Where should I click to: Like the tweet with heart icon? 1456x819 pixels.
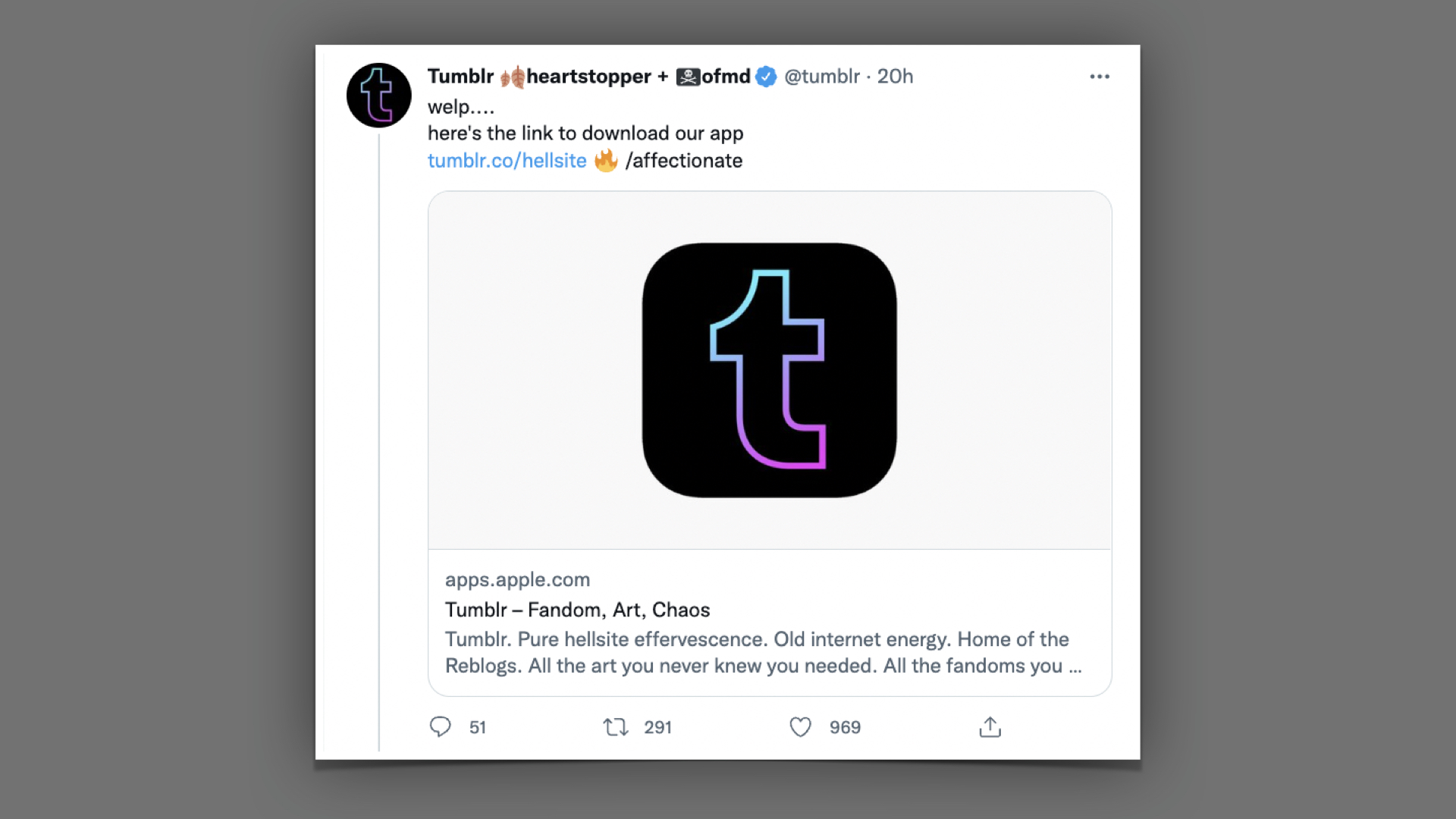800,727
